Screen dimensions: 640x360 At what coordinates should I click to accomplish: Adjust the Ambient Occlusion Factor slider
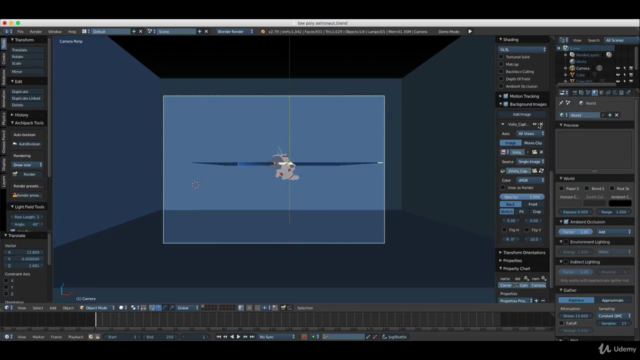pyautogui.click(x=576, y=232)
